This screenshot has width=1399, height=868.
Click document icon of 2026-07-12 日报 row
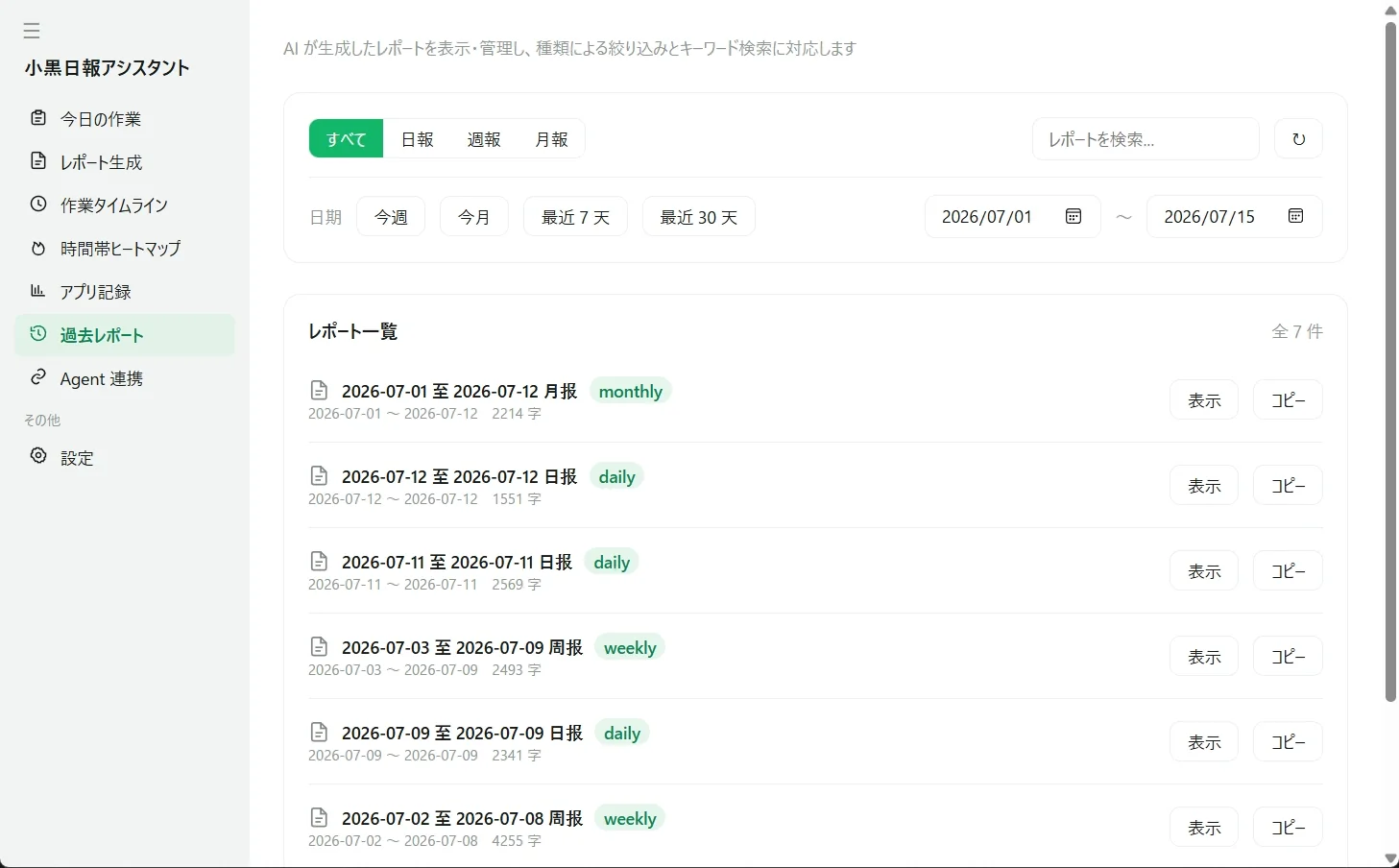(319, 476)
